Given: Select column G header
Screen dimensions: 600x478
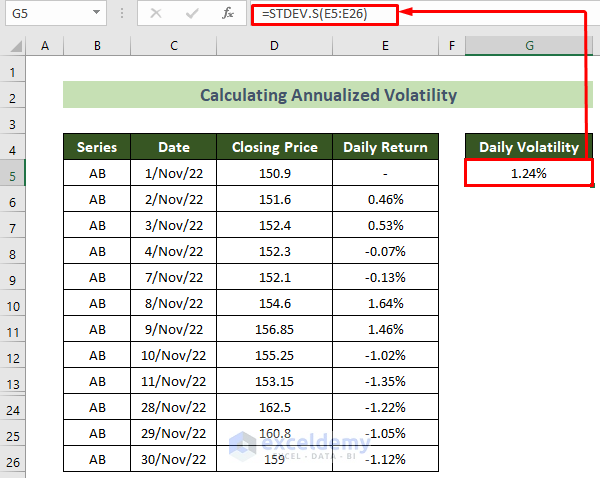Looking at the screenshot, I should click(529, 47).
